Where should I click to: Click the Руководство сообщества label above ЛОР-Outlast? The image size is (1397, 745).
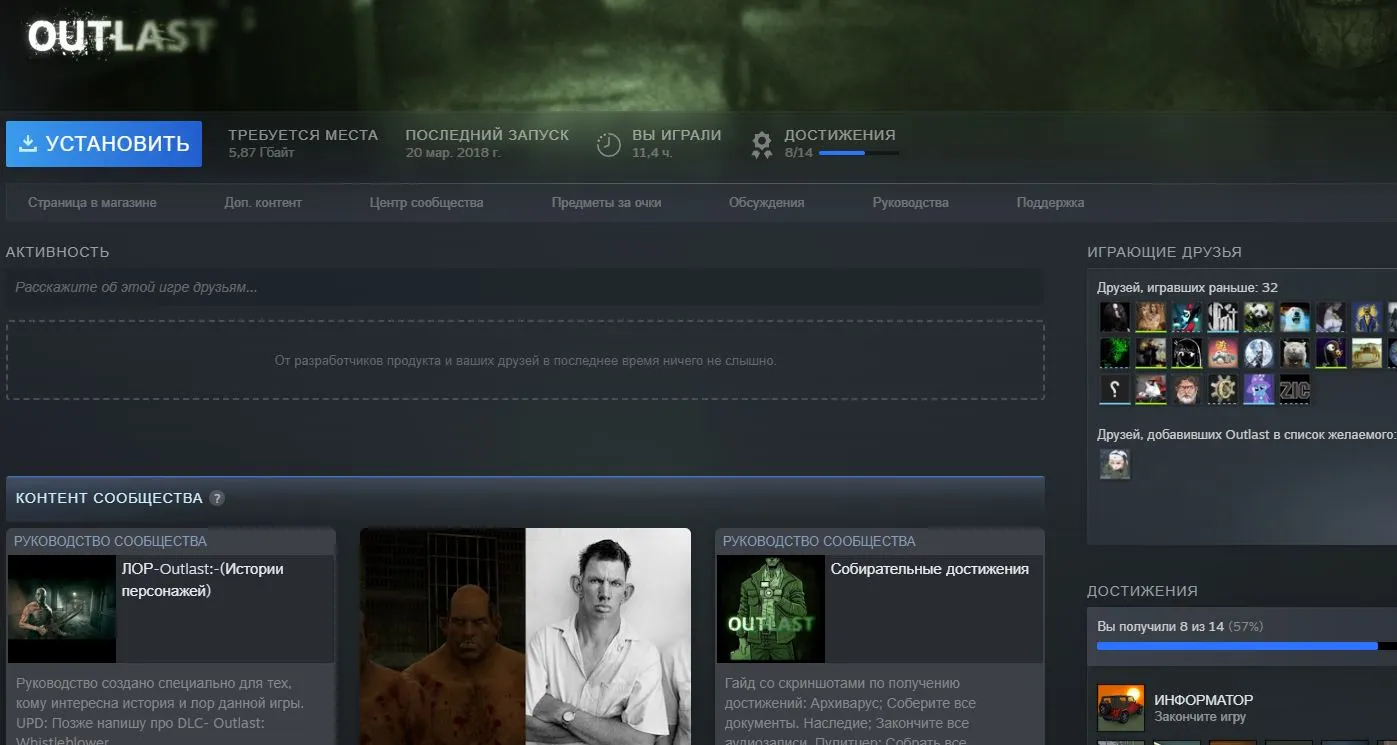click(x=110, y=541)
